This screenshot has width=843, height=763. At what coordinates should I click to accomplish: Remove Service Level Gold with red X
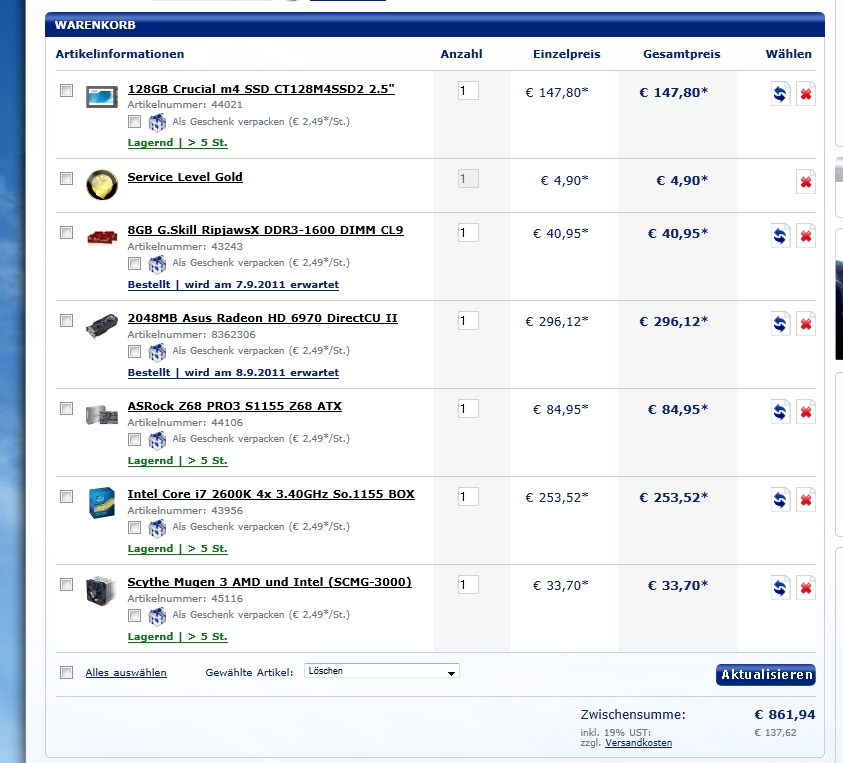coord(805,181)
